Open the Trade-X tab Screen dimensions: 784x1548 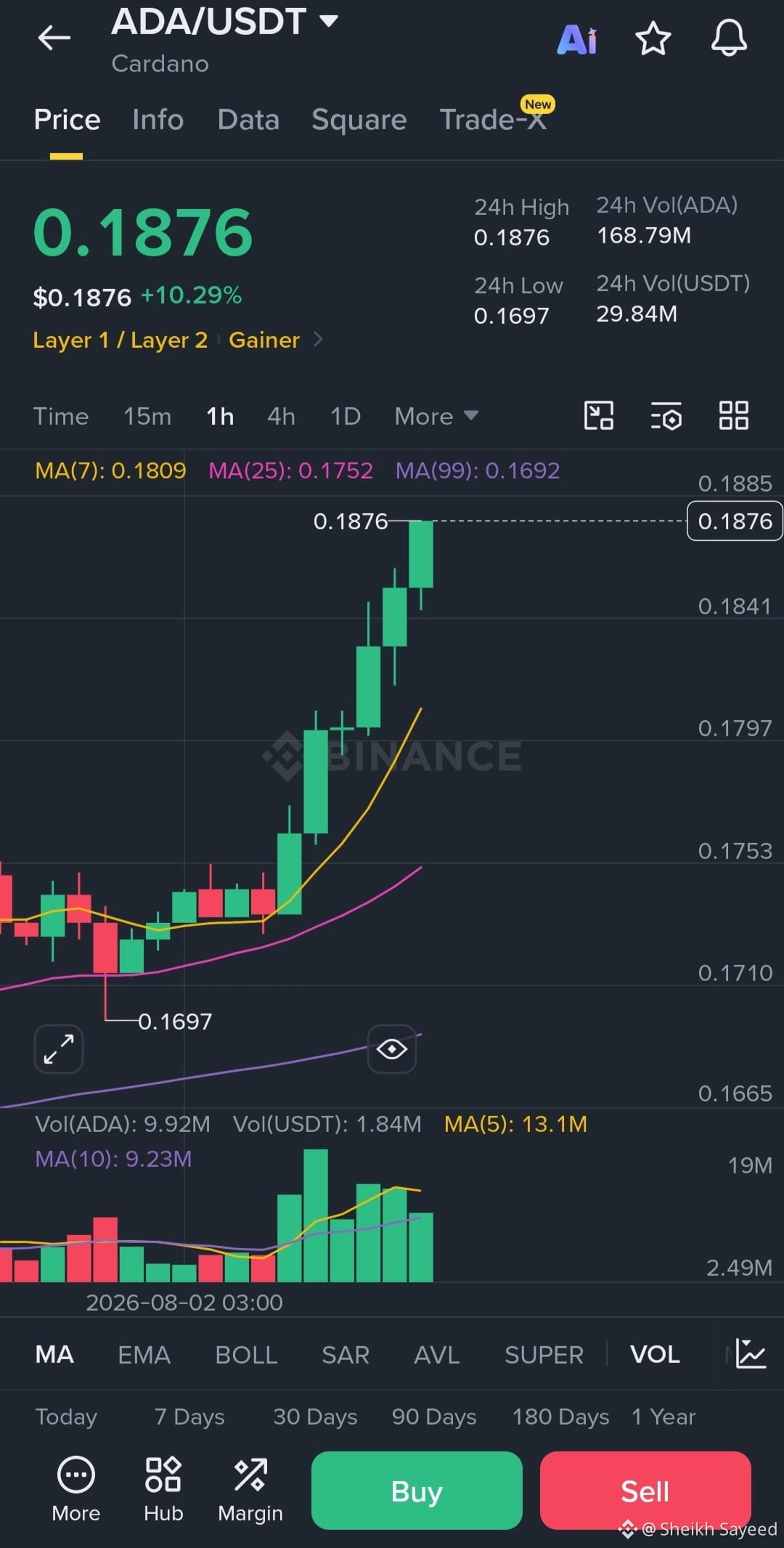tap(494, 120)
